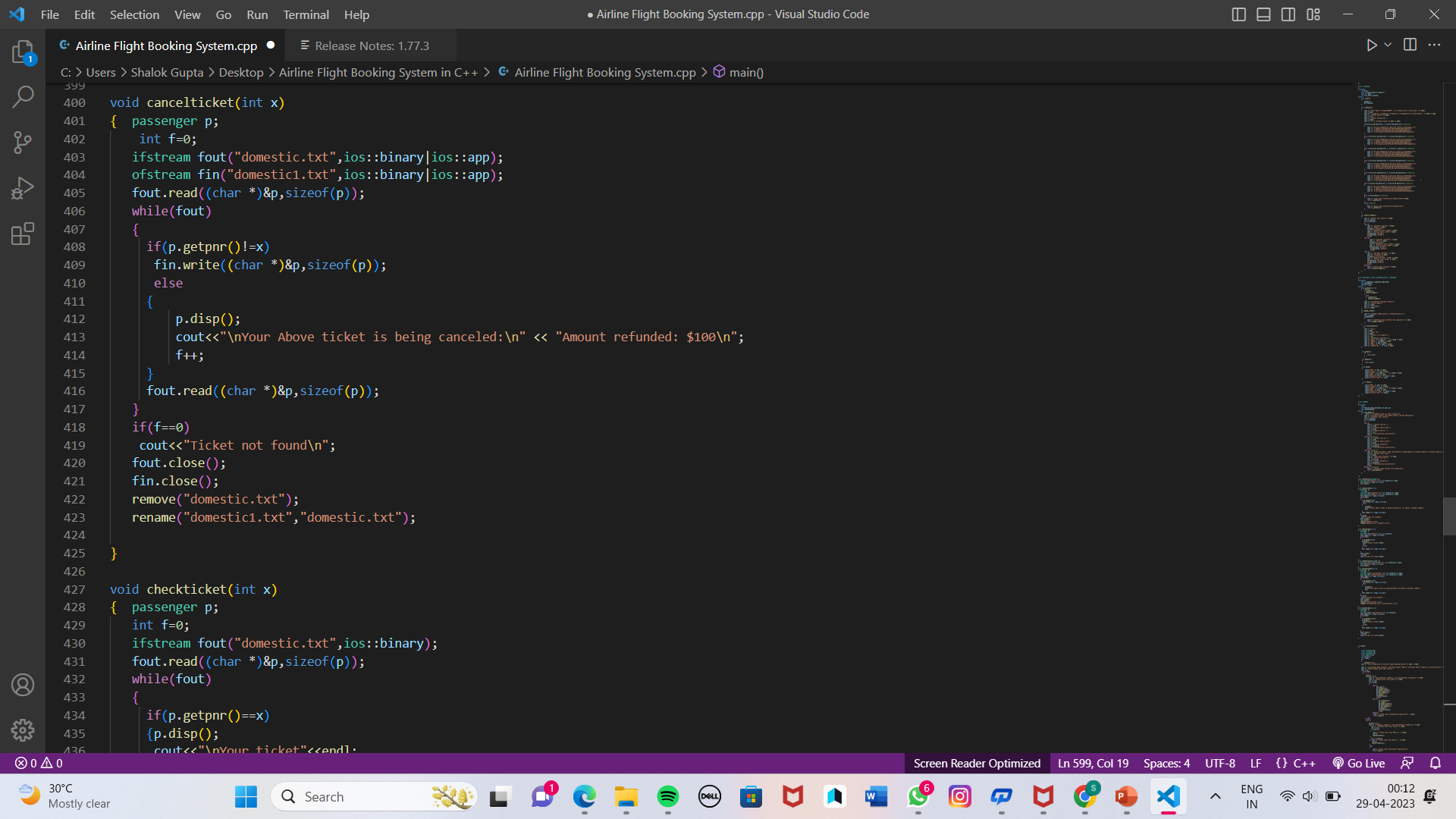Open the Source Control view
Image resolution: width=1456 pixels, height=819 pixels.
pyautogui.click(x=23, y=142)
